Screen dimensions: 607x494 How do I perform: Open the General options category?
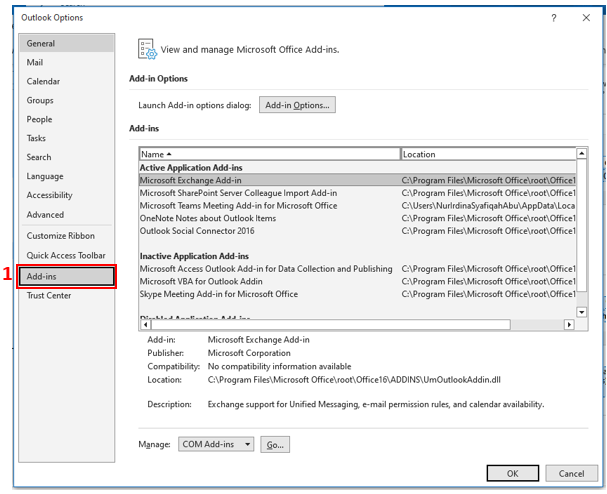click(x=67, y=43)
